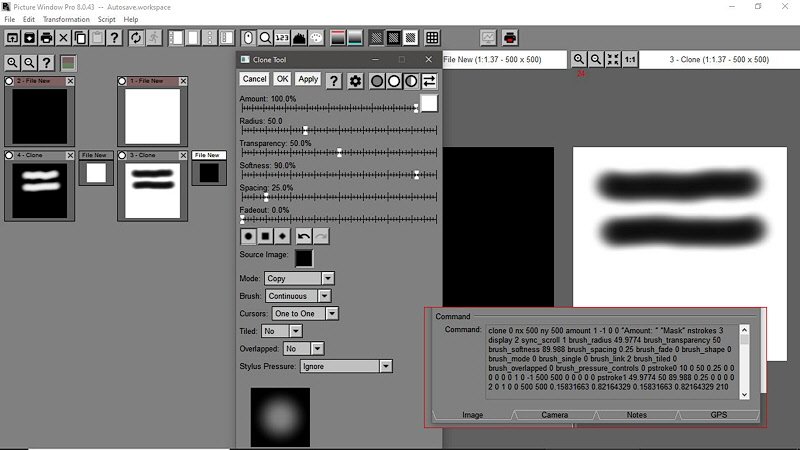Viewport: 800px width, 450px height.
Task: Click the grid icon in the main toolbar
Action: (432, 38)
